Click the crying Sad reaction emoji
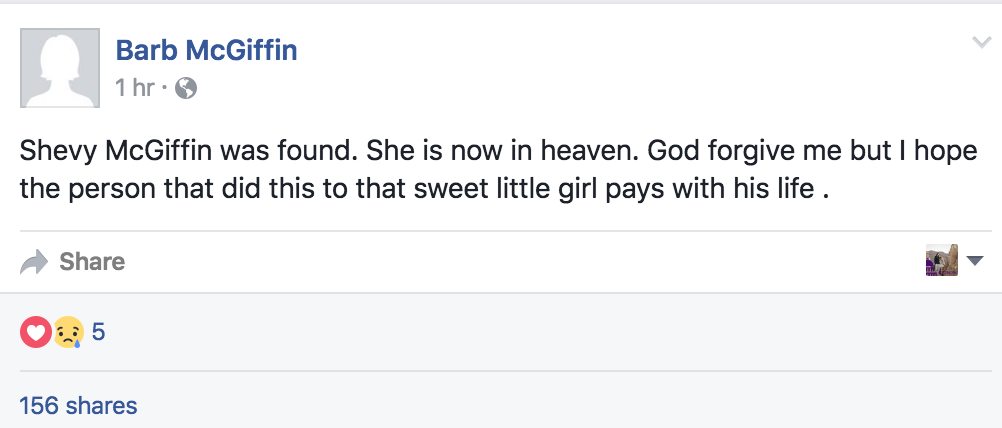The height and width of the screenshot is (428, 1002). (x=68, y=332)
